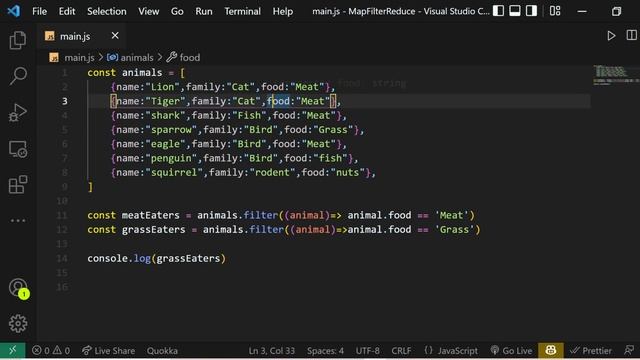
Task: Open Run and Debug view
Action: tap(18, 113)
